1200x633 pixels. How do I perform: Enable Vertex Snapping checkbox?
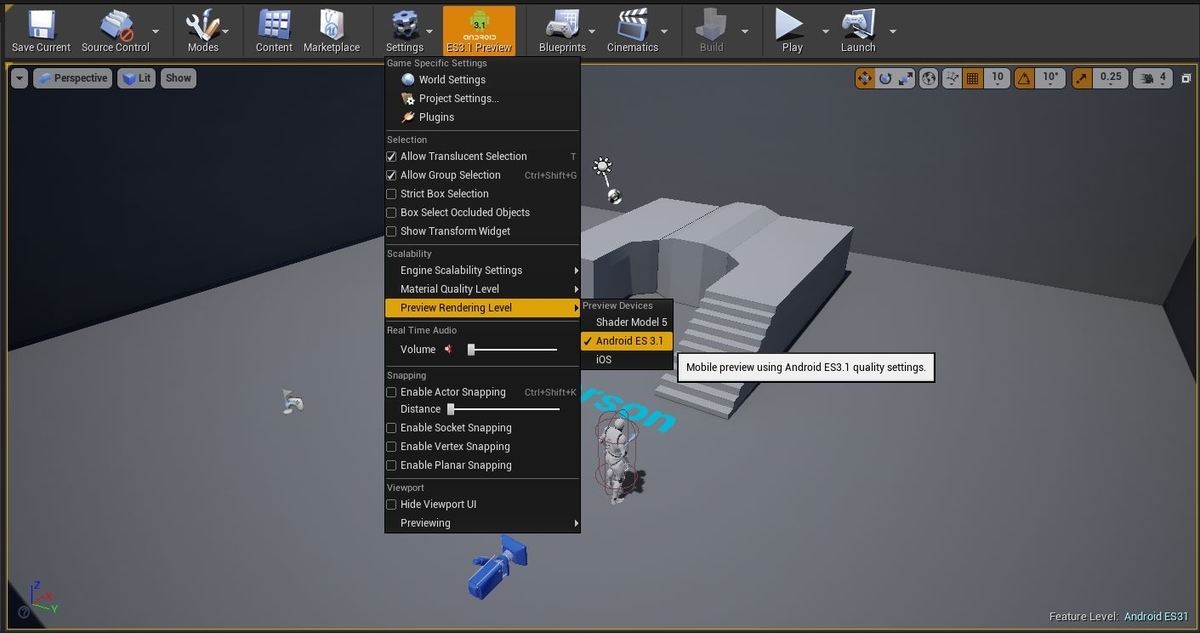pos(392,446)
